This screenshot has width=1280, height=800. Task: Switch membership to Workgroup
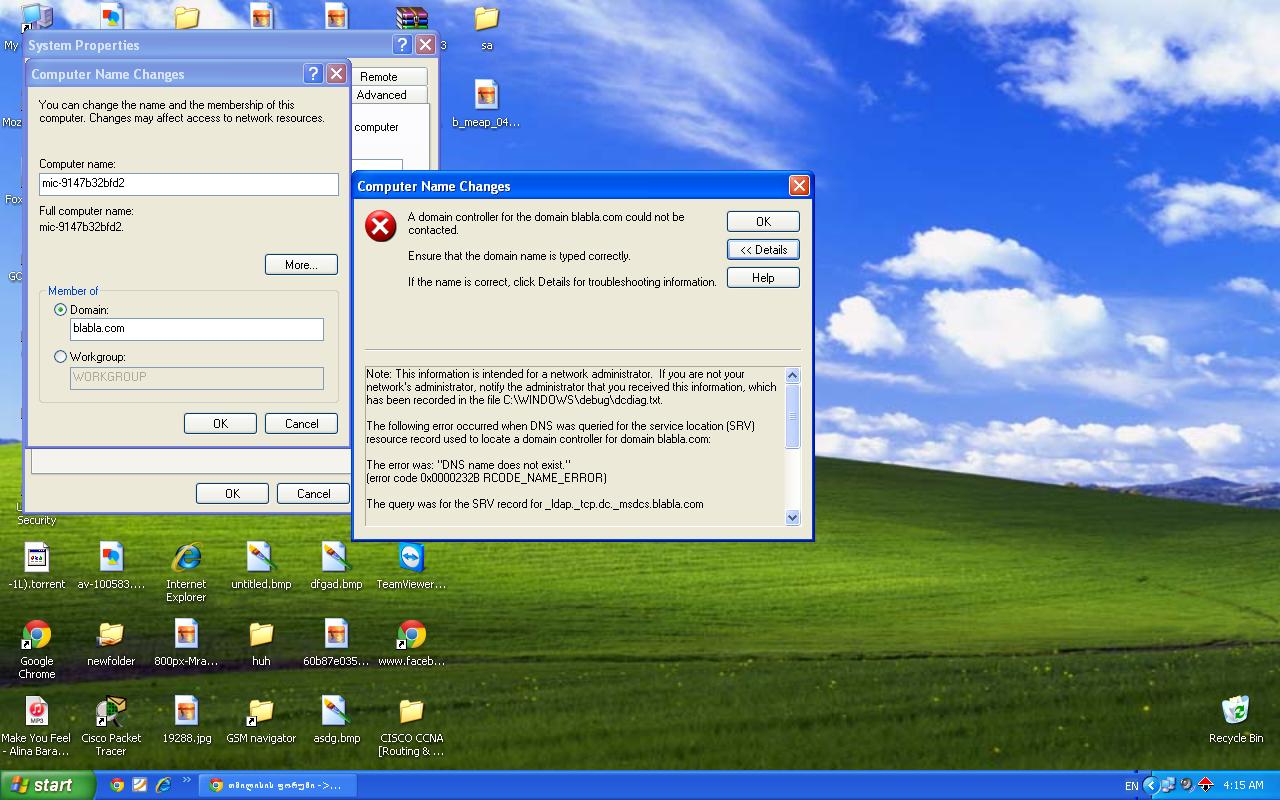click(x=60, y=357)
